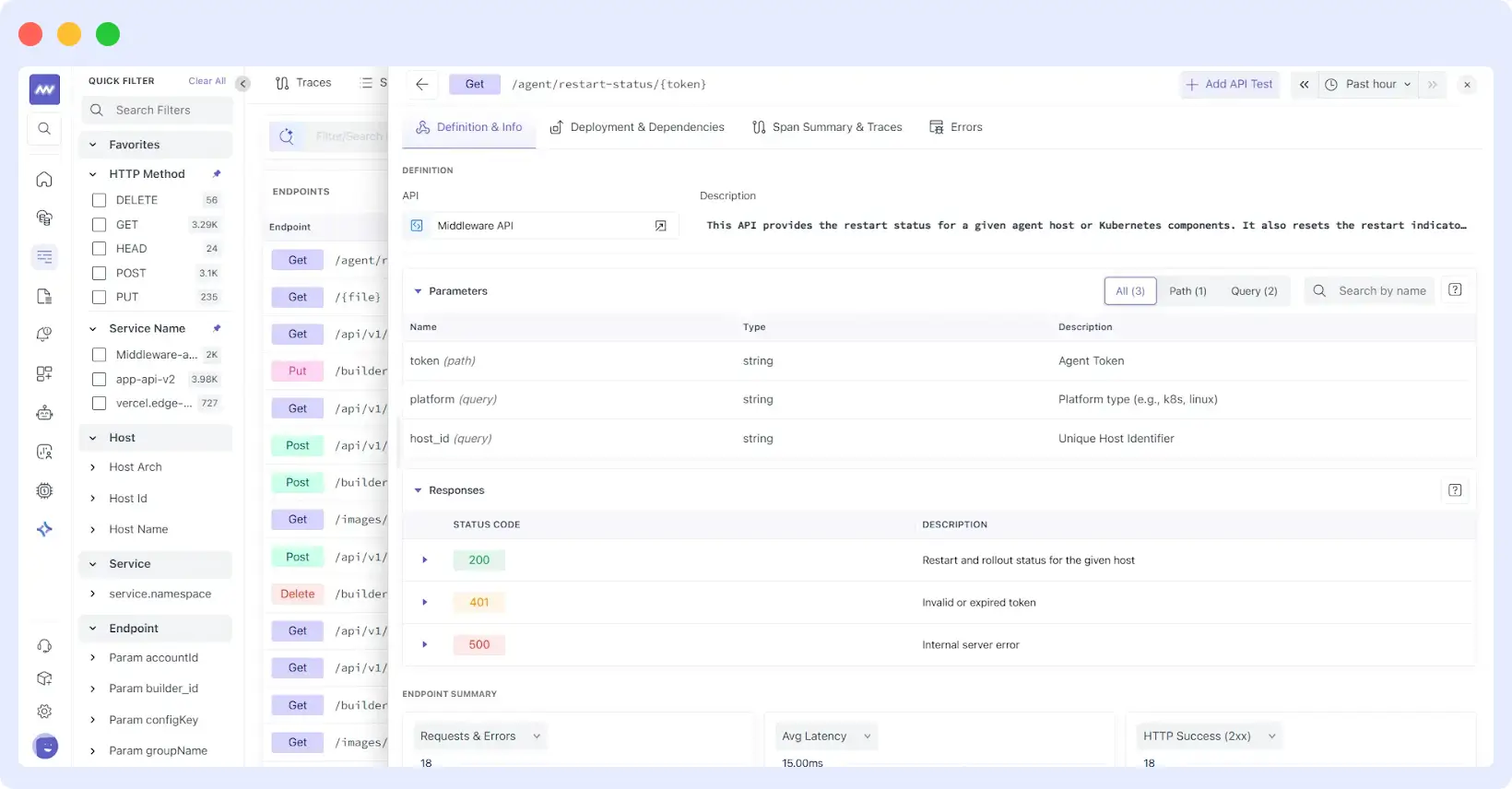1512x789 pixels.
Task: Open the real user monitoring sidebar icon
Action: click(x=44, y=452)
